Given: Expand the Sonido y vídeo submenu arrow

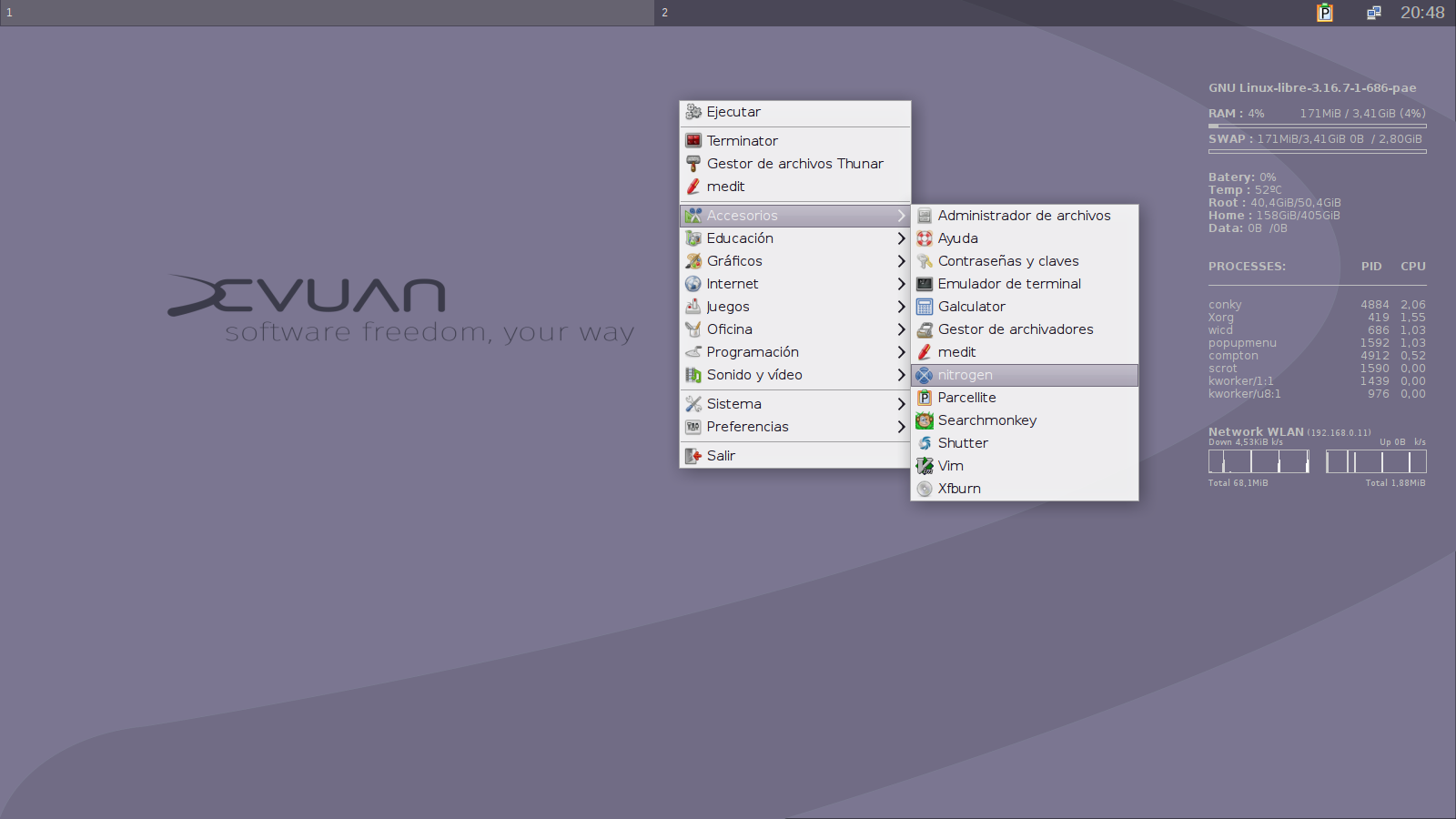Looking at the screenshot, I should 901,375.
